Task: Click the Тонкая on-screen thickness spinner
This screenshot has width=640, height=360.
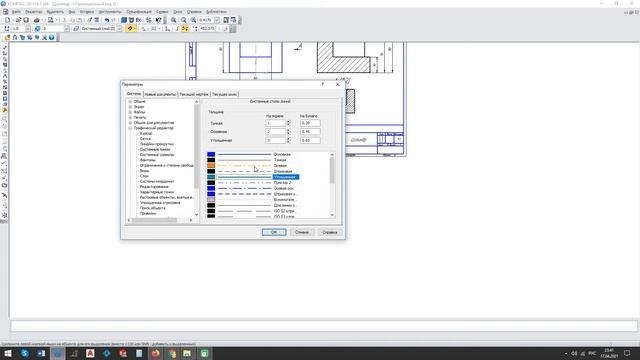Action: click(289, 123)
